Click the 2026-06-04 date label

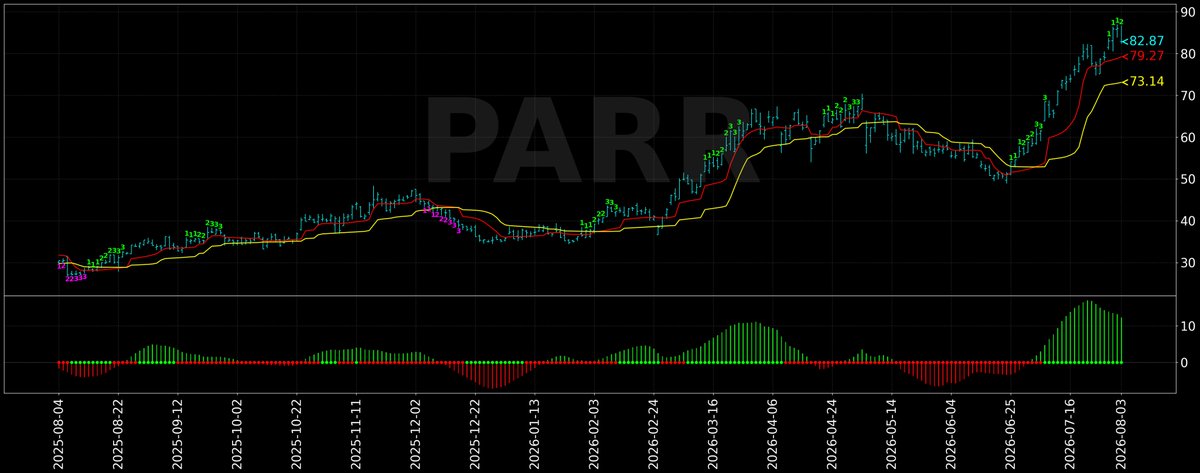[x=949, y=434]
